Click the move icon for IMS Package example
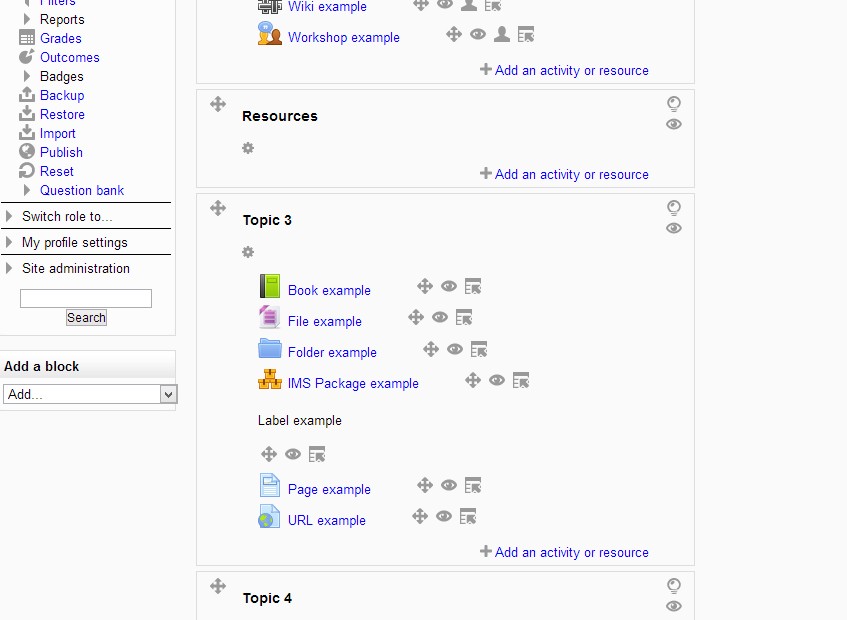 click(473, 380)
